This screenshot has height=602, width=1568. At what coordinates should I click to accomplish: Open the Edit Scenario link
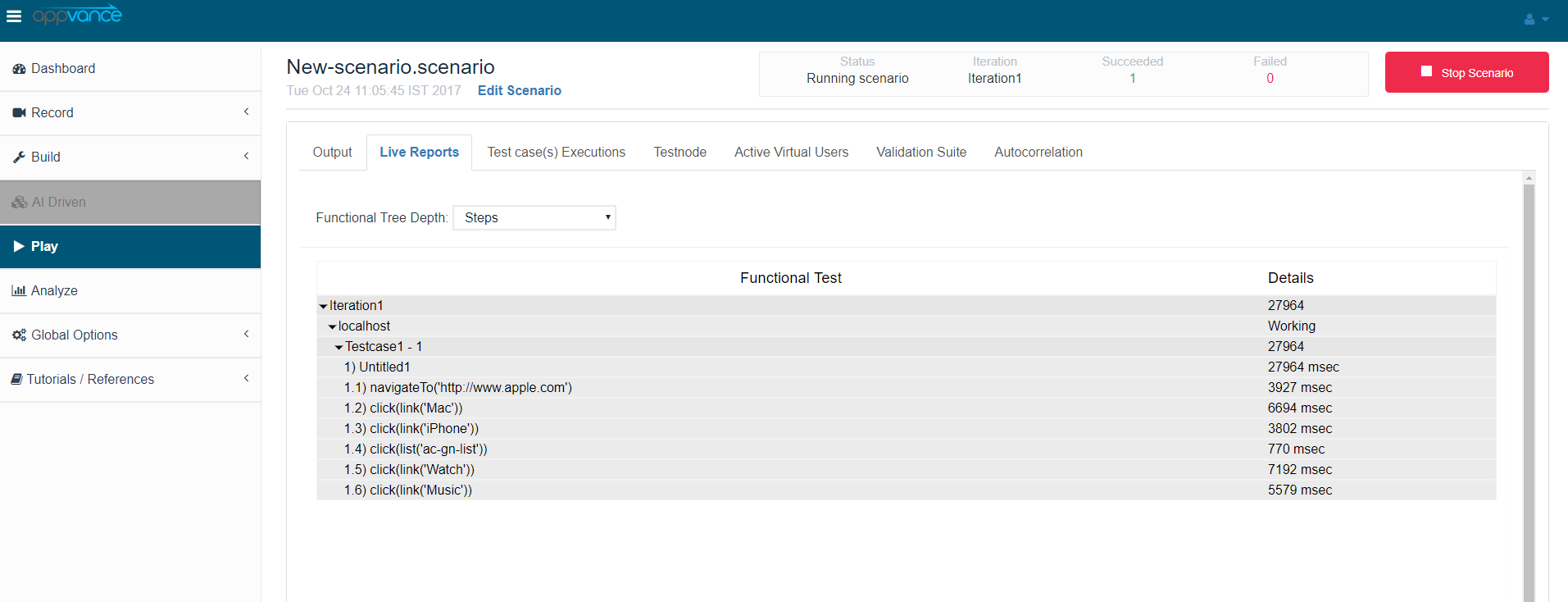pos(519,91)
